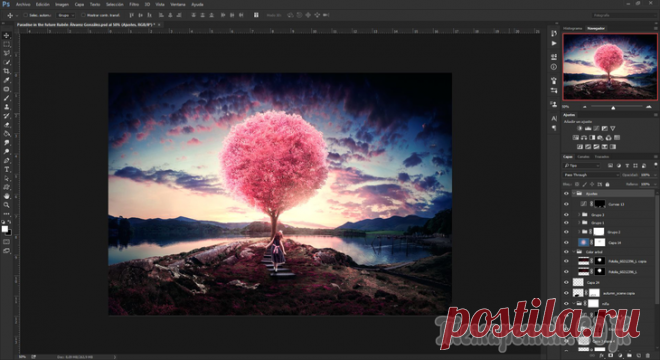Screen dimensions: 660x360
Task: Open the Archivo menu
Action: point(23,5)
